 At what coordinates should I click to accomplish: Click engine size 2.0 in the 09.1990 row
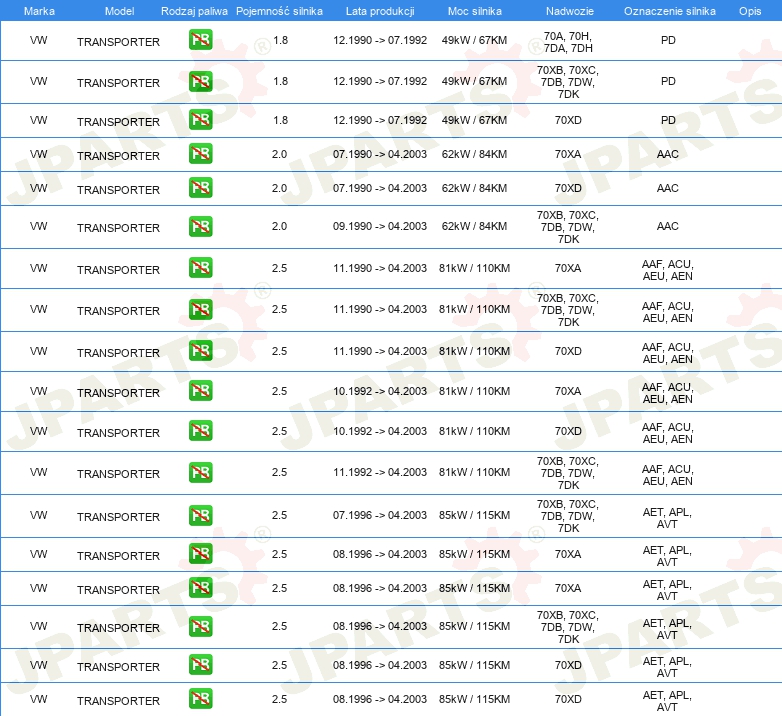pyautogui.click(x=279, y=226)
